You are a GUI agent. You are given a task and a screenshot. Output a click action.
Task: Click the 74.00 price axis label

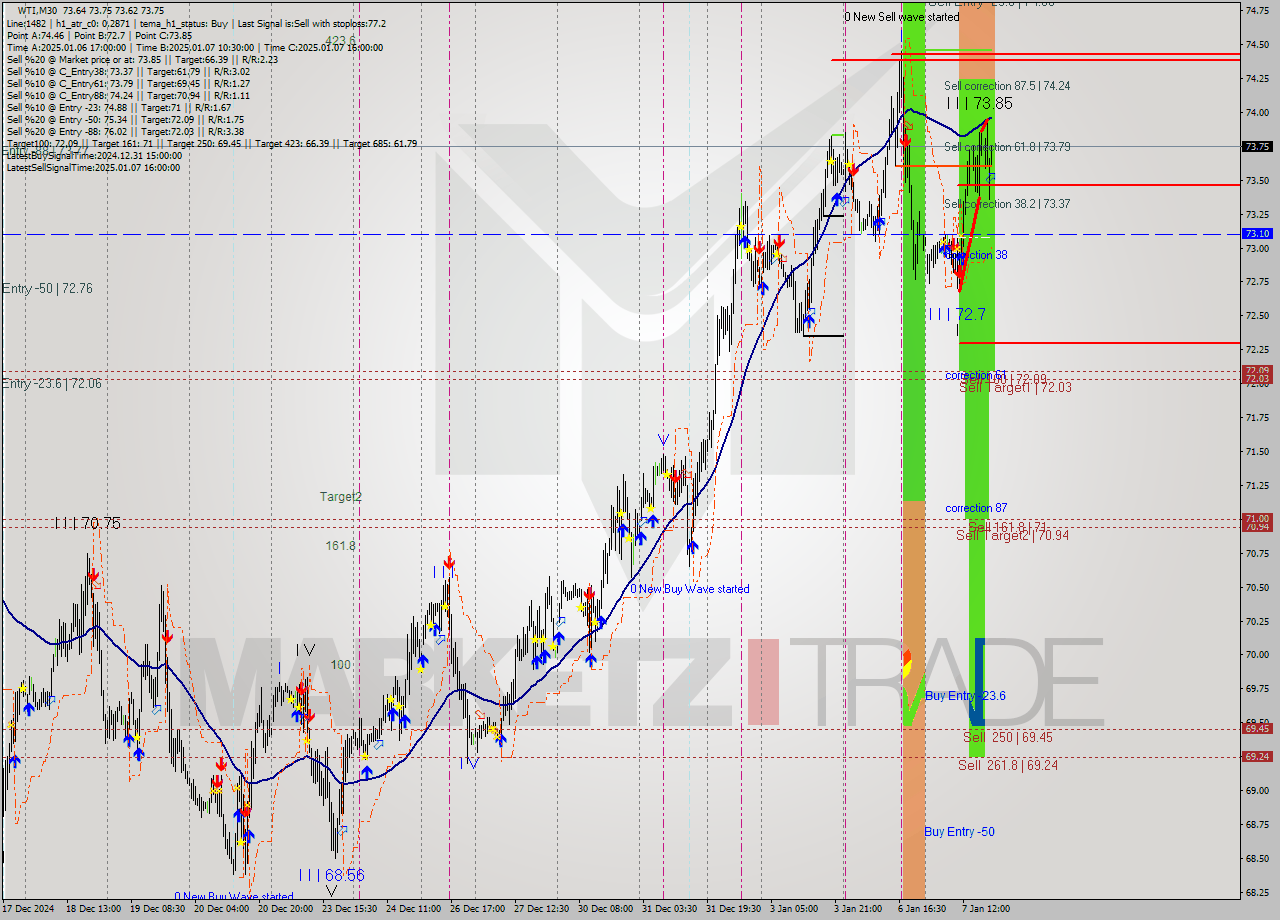tap(1256, 113)
